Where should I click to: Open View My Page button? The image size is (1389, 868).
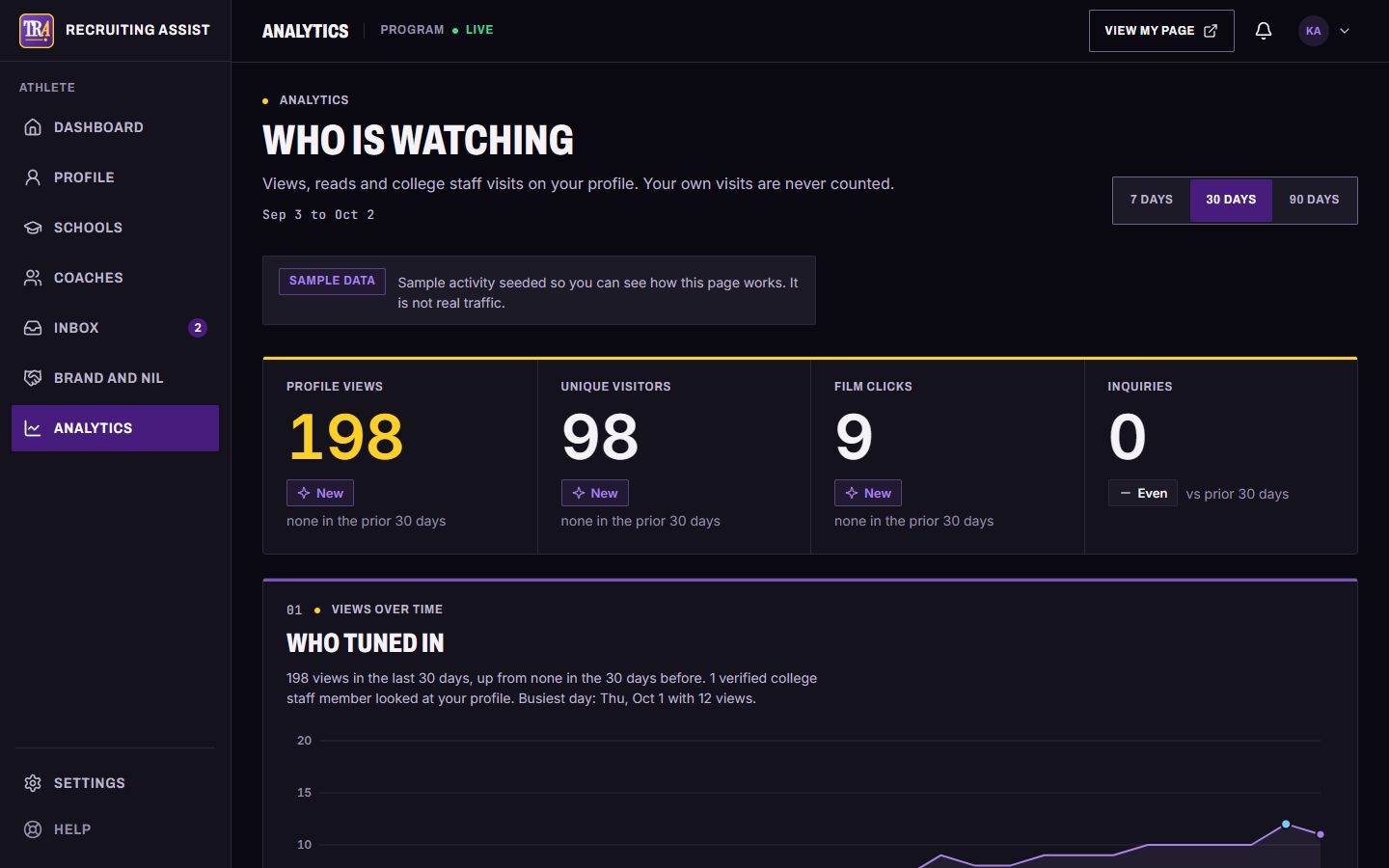pos(1161,31)
